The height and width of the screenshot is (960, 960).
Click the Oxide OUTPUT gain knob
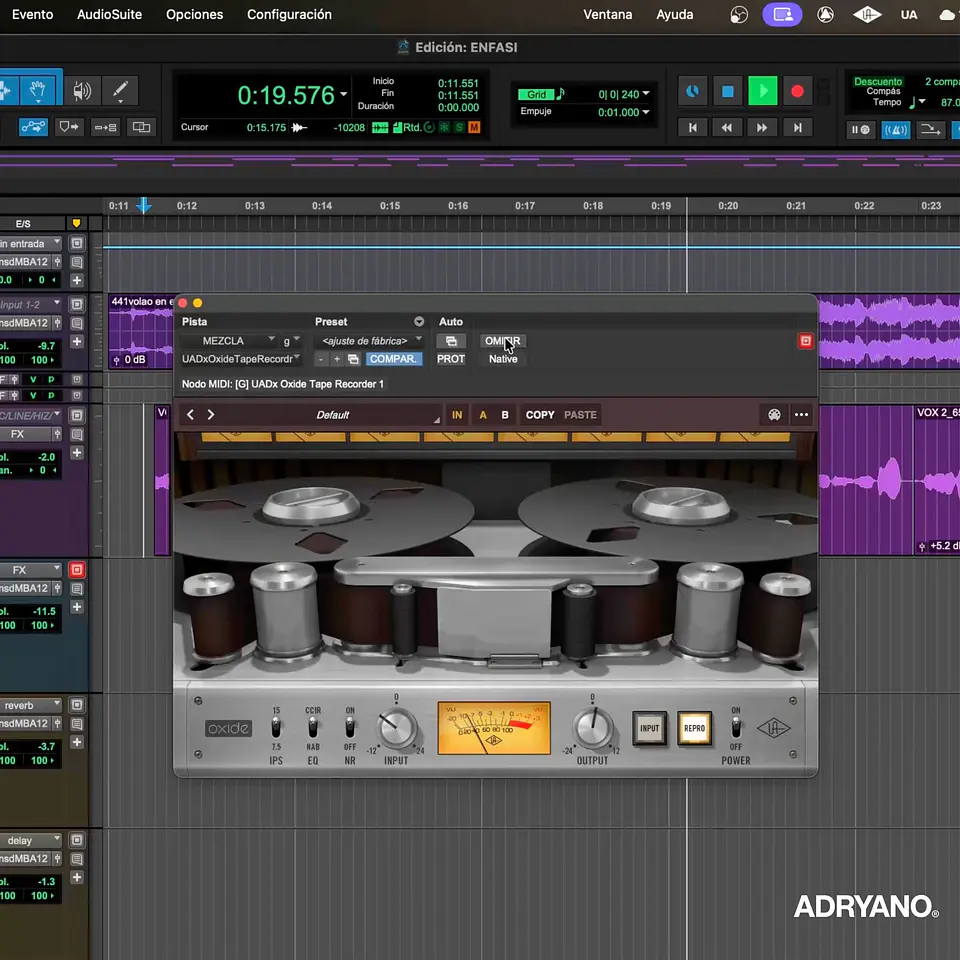point(592,729)
